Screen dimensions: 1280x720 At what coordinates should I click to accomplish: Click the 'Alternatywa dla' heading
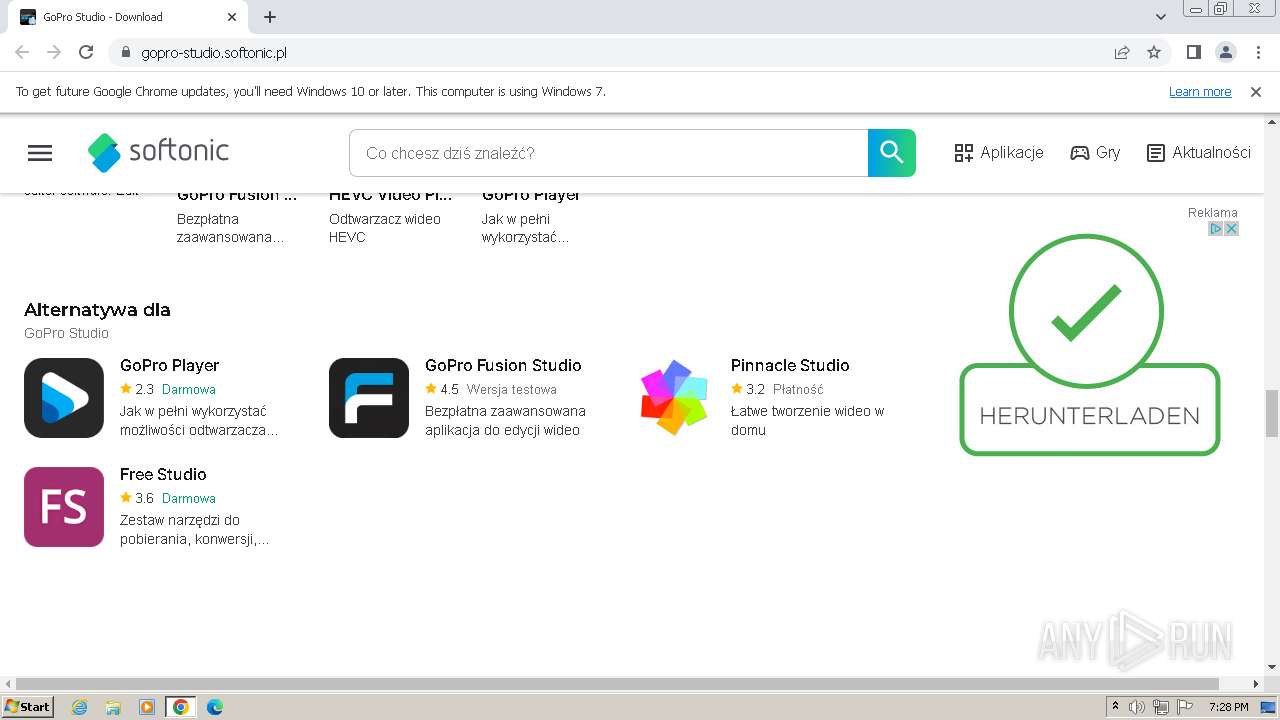97,310
